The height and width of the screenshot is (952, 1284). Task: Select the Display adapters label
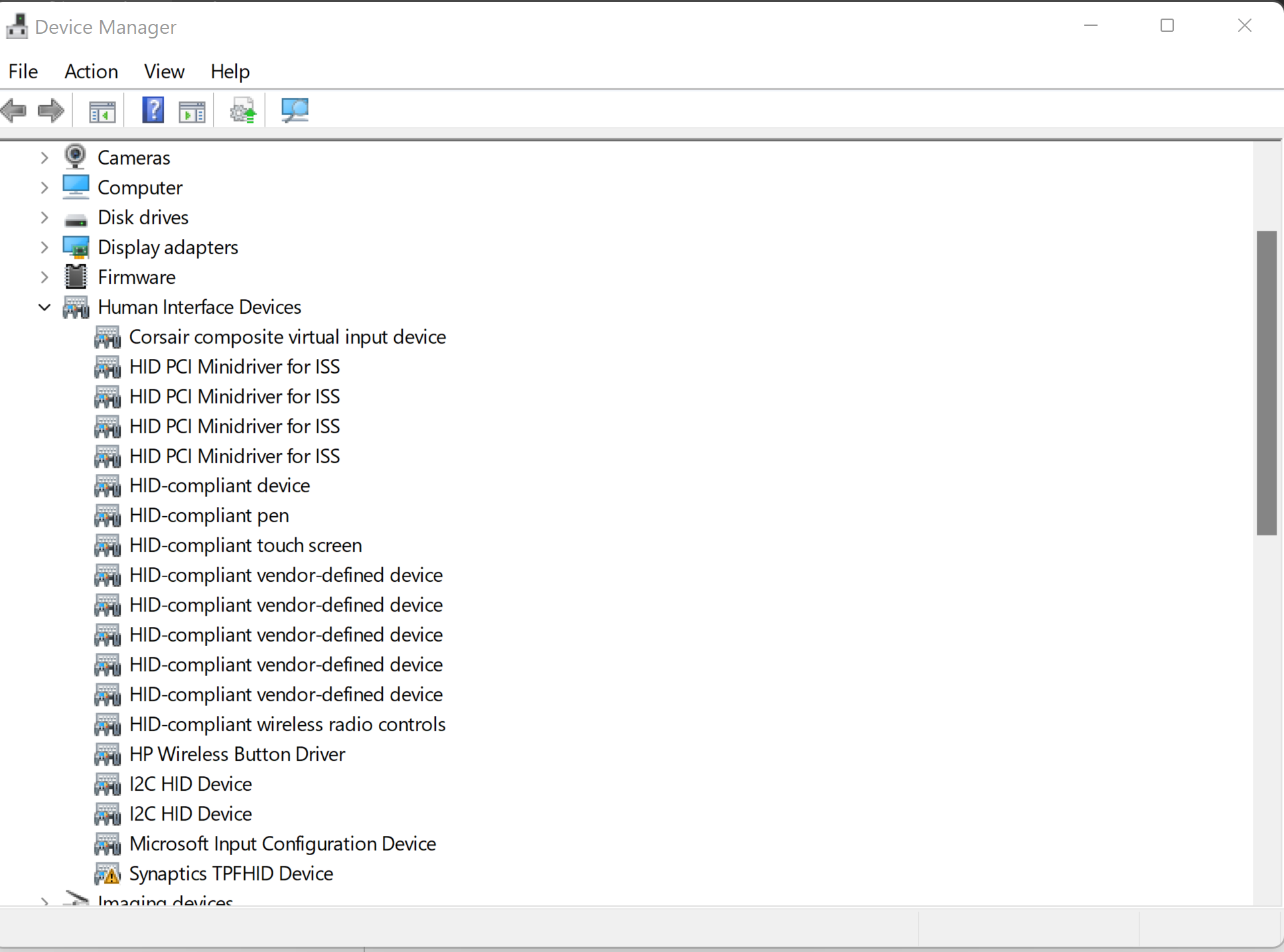pyautogui.click(x=168, y=247)
